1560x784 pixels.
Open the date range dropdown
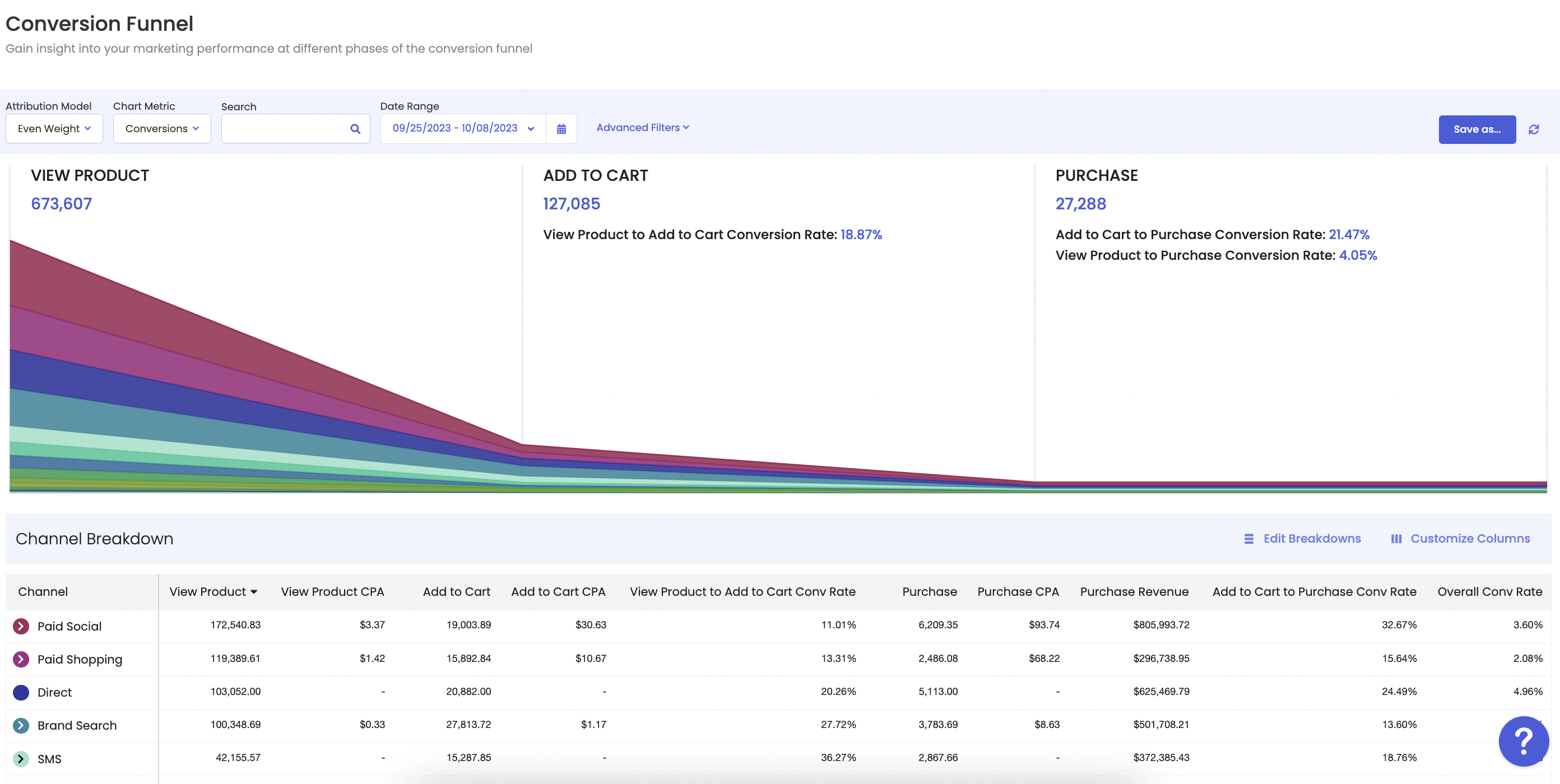[463, 128]
